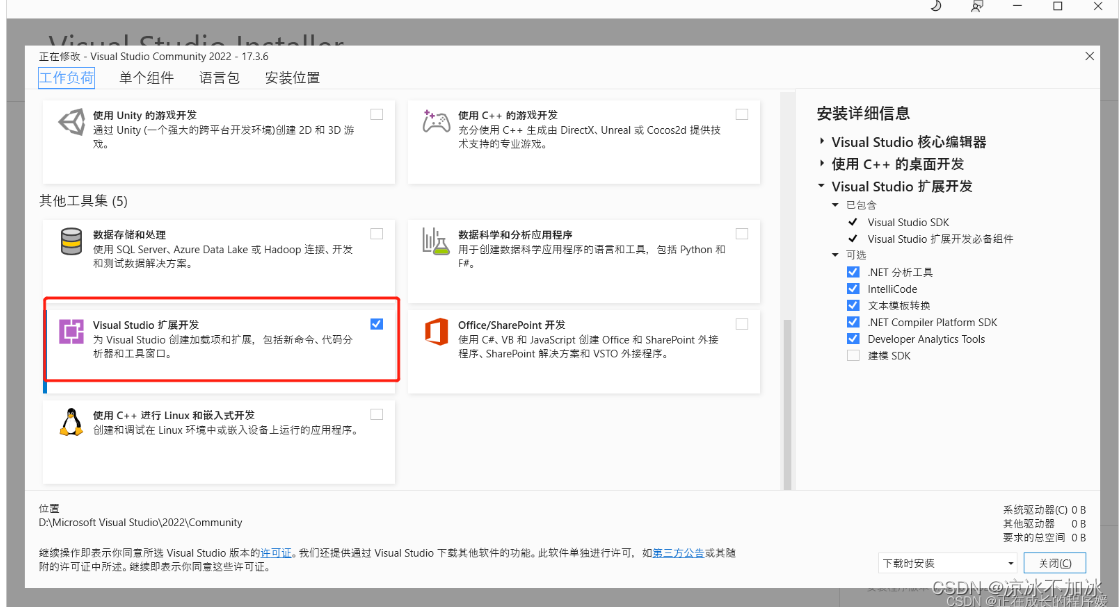Click the Visual Studio extension development icon

(x=71, y=332)
